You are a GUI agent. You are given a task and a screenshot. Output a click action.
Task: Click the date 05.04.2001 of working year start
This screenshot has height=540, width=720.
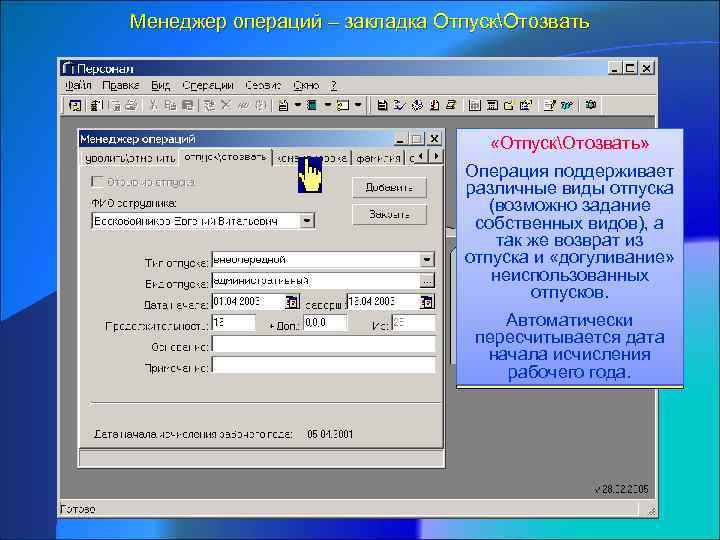click(330, 434)
